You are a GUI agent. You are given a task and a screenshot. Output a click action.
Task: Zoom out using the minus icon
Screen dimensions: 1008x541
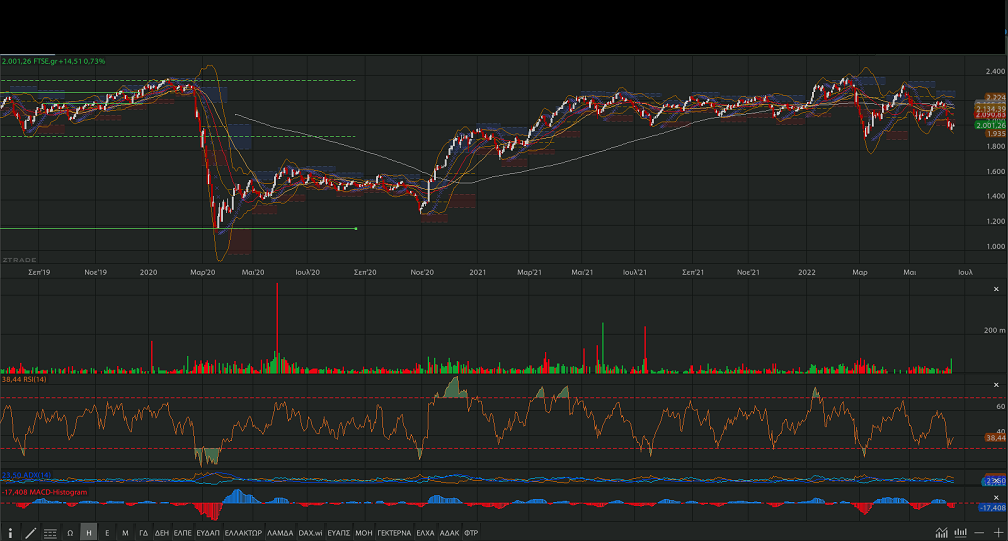(980, 533)
